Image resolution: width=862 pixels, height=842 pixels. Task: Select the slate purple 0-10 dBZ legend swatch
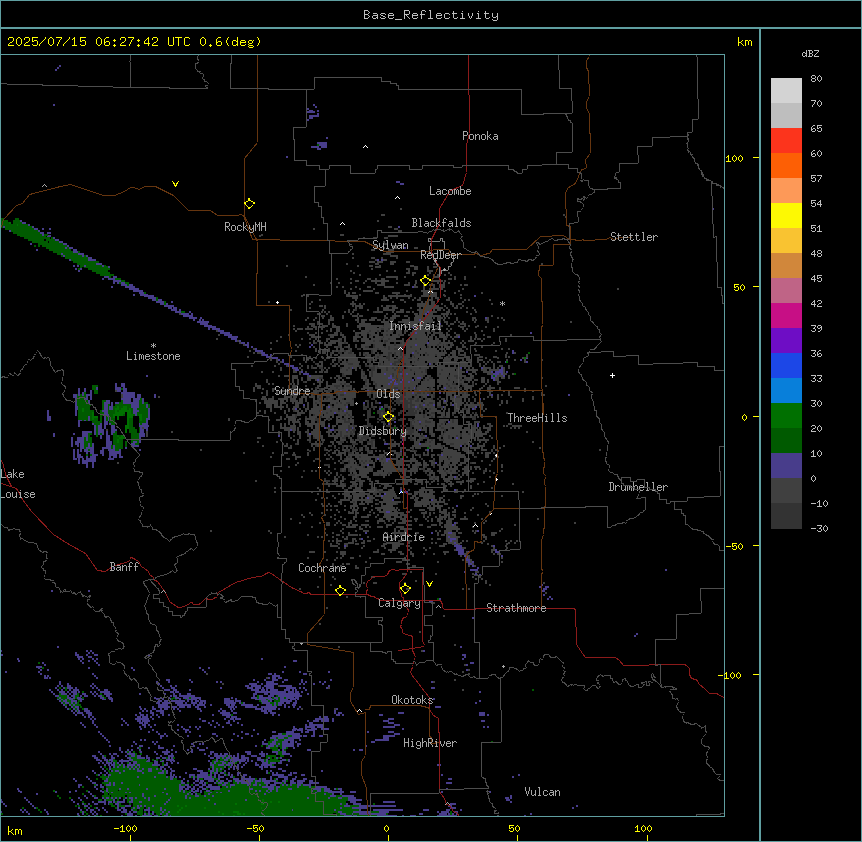(786, 466)
